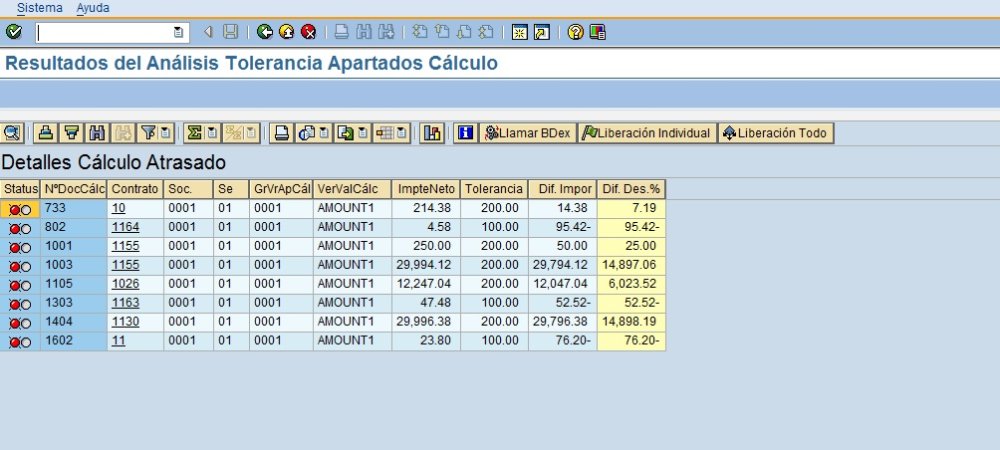Select the VerValCálc column header
The width and height of the screenshot is (1000, 450).
(352, 189)
